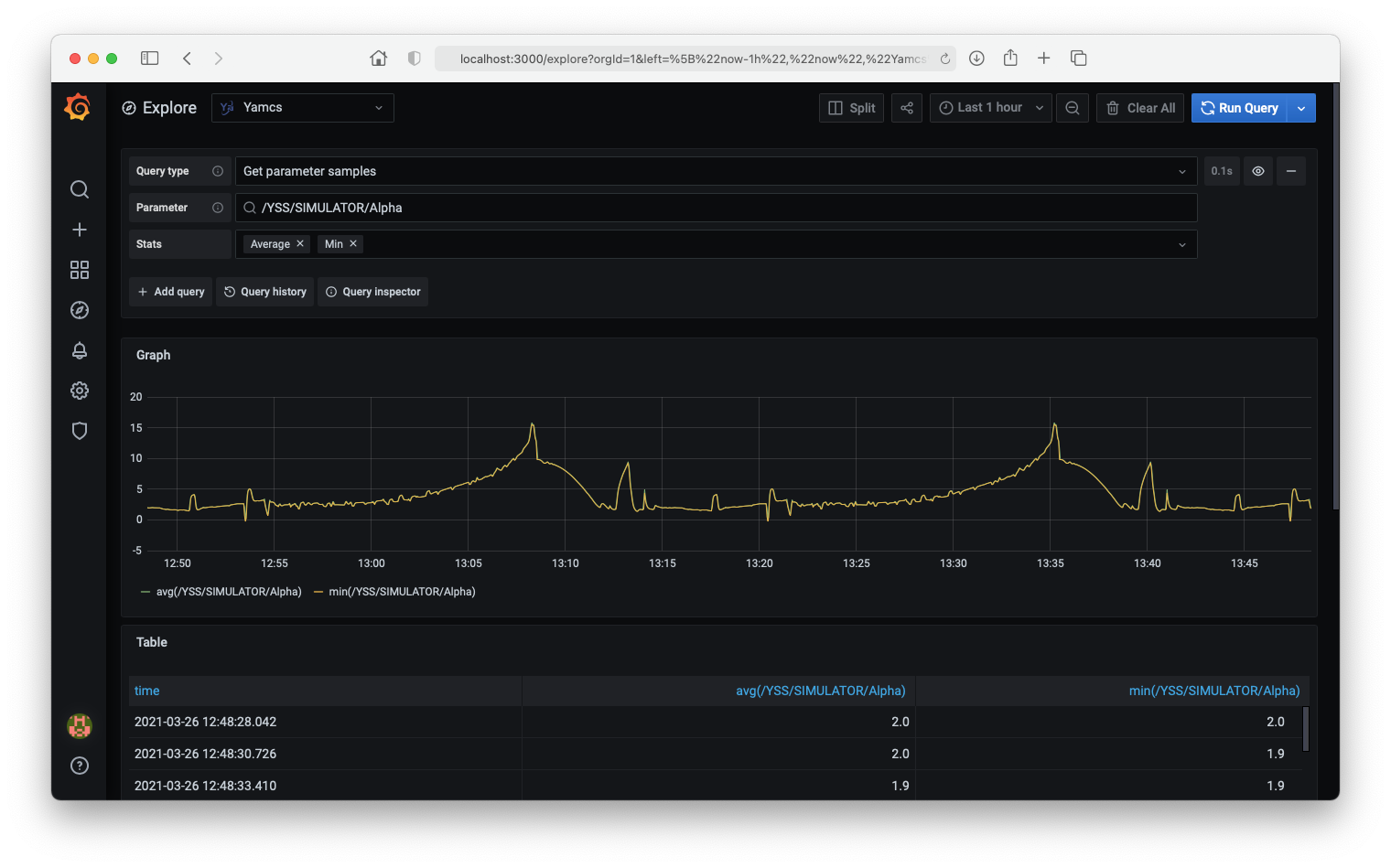Click the Parameter info icon
Viewport: 1391px width, 868px height.
pyautogui.click(x=218, y=208)
